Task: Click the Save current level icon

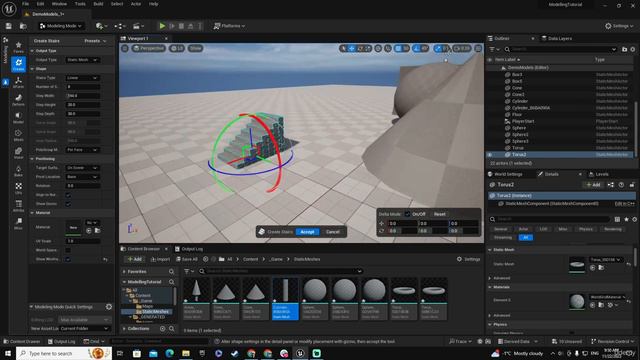Action: (9, 26)
